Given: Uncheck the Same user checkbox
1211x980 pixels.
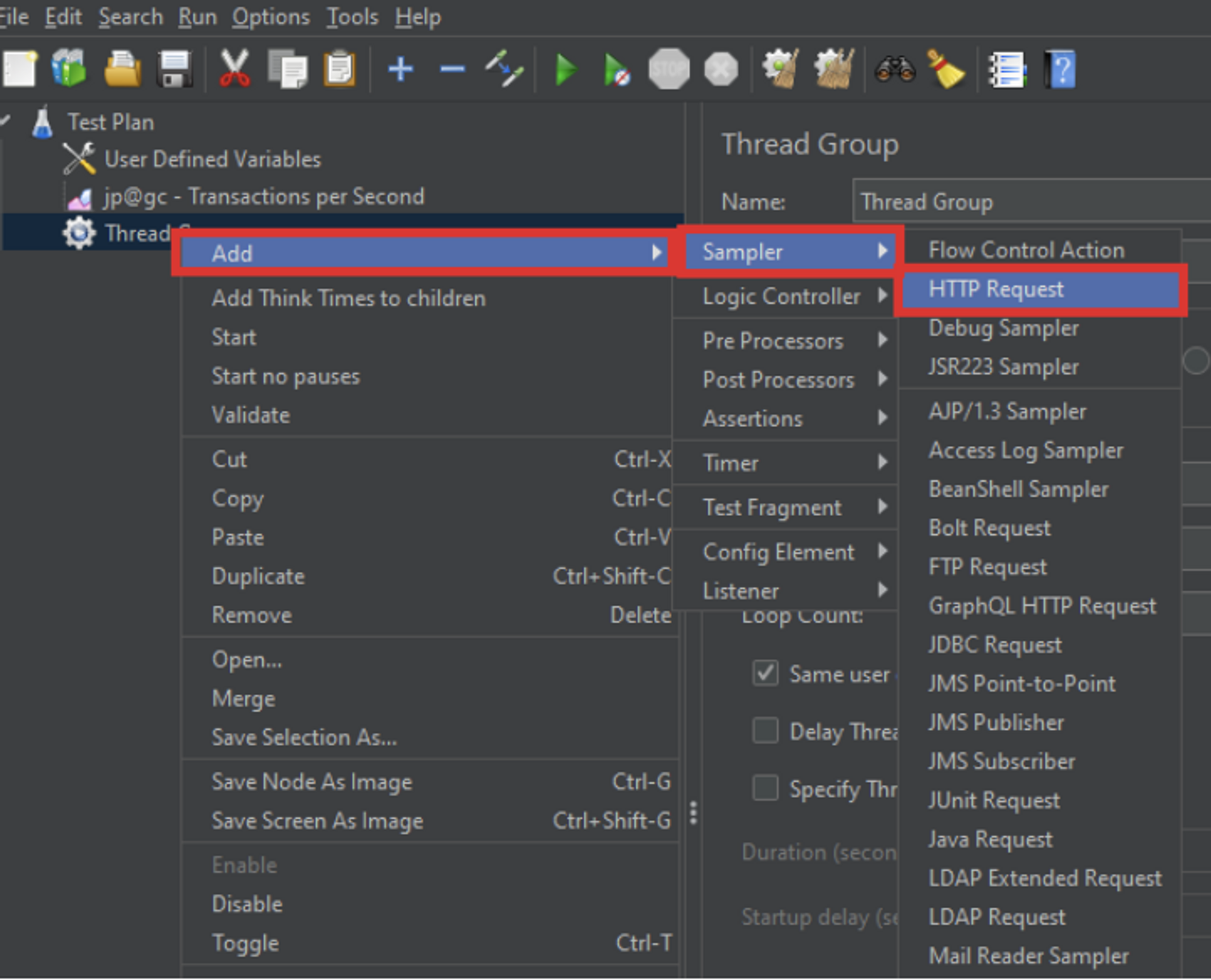Looking at the screenshot, I should coord(765,673).
